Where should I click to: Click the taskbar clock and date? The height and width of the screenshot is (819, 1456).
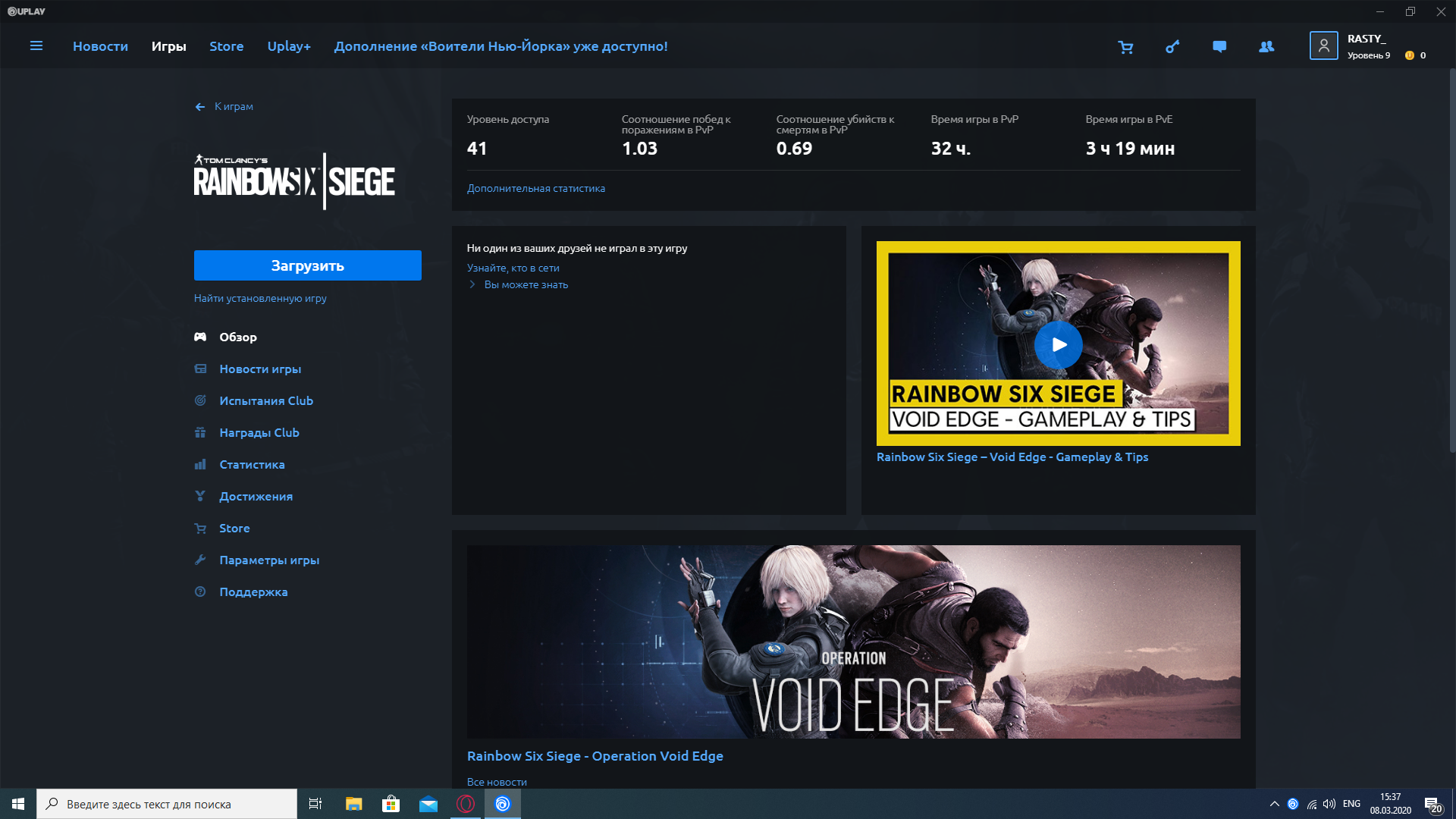click(x=1390, y=804)
